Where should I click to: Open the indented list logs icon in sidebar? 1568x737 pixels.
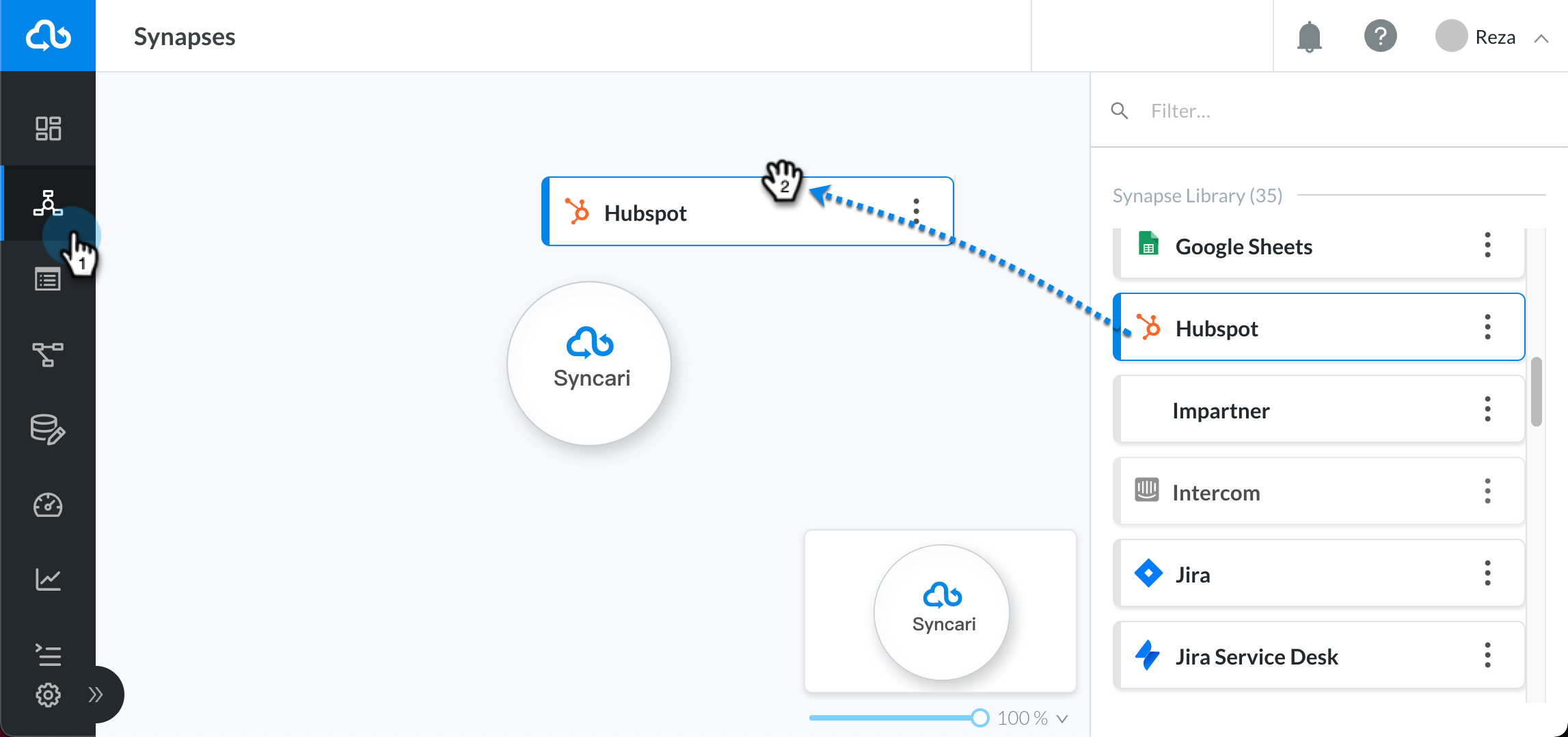pos(48,655)
